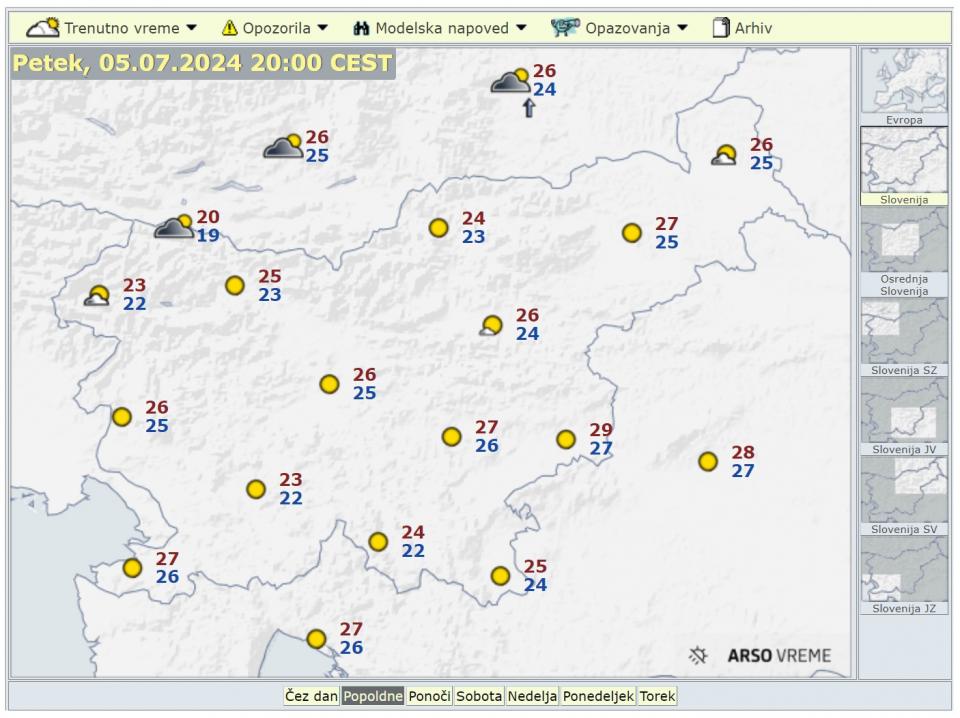
Task: Click the wind arrow below the top cloud icon
Action: click(x=529, y=107)
